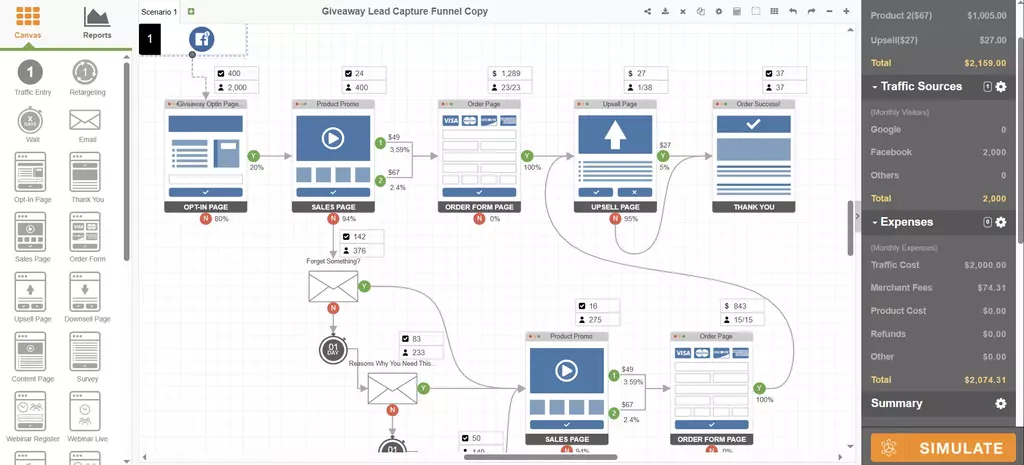Screen dimensions: 1024x465
Task: Click the Forget Something email node
Action: (333, 287)
